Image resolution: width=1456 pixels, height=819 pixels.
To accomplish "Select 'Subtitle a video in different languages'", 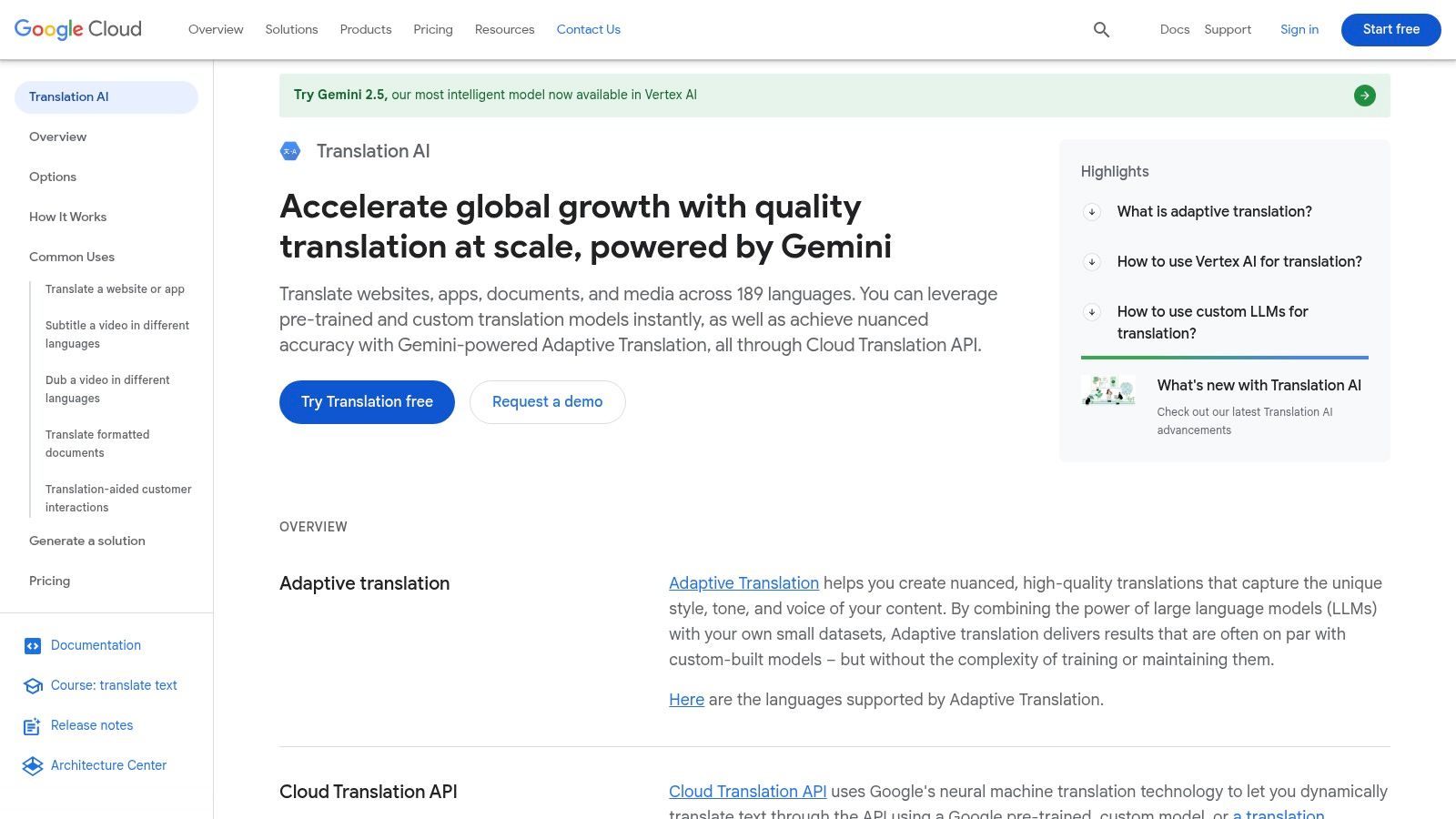I will 117,335.
